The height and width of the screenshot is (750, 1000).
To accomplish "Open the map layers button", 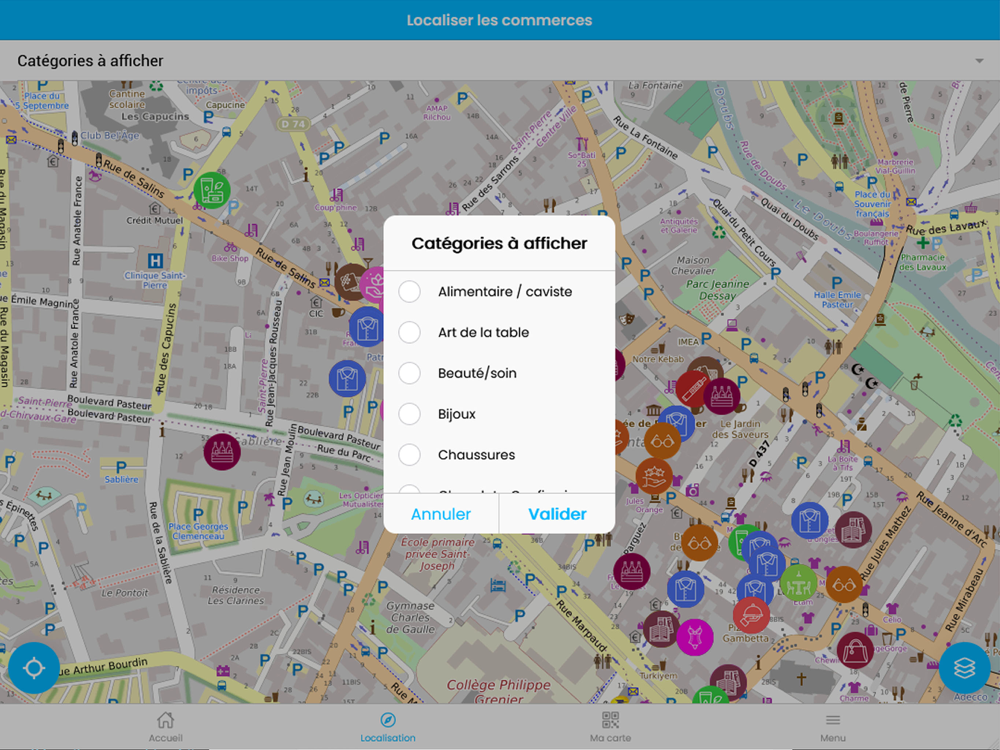I will [x=964, y=668].
